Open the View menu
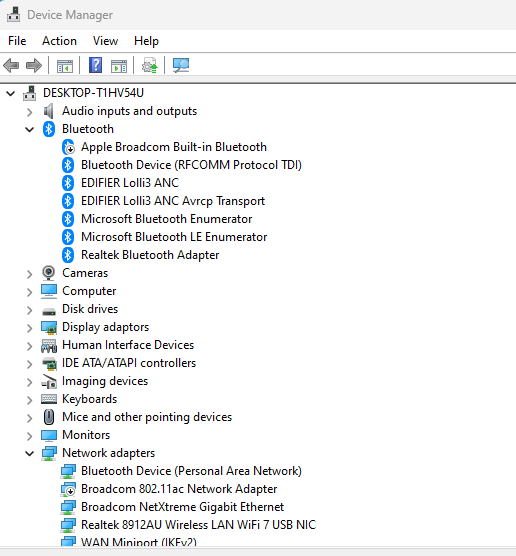This screenshot has height=556, width=516. (x=105, y=41)
